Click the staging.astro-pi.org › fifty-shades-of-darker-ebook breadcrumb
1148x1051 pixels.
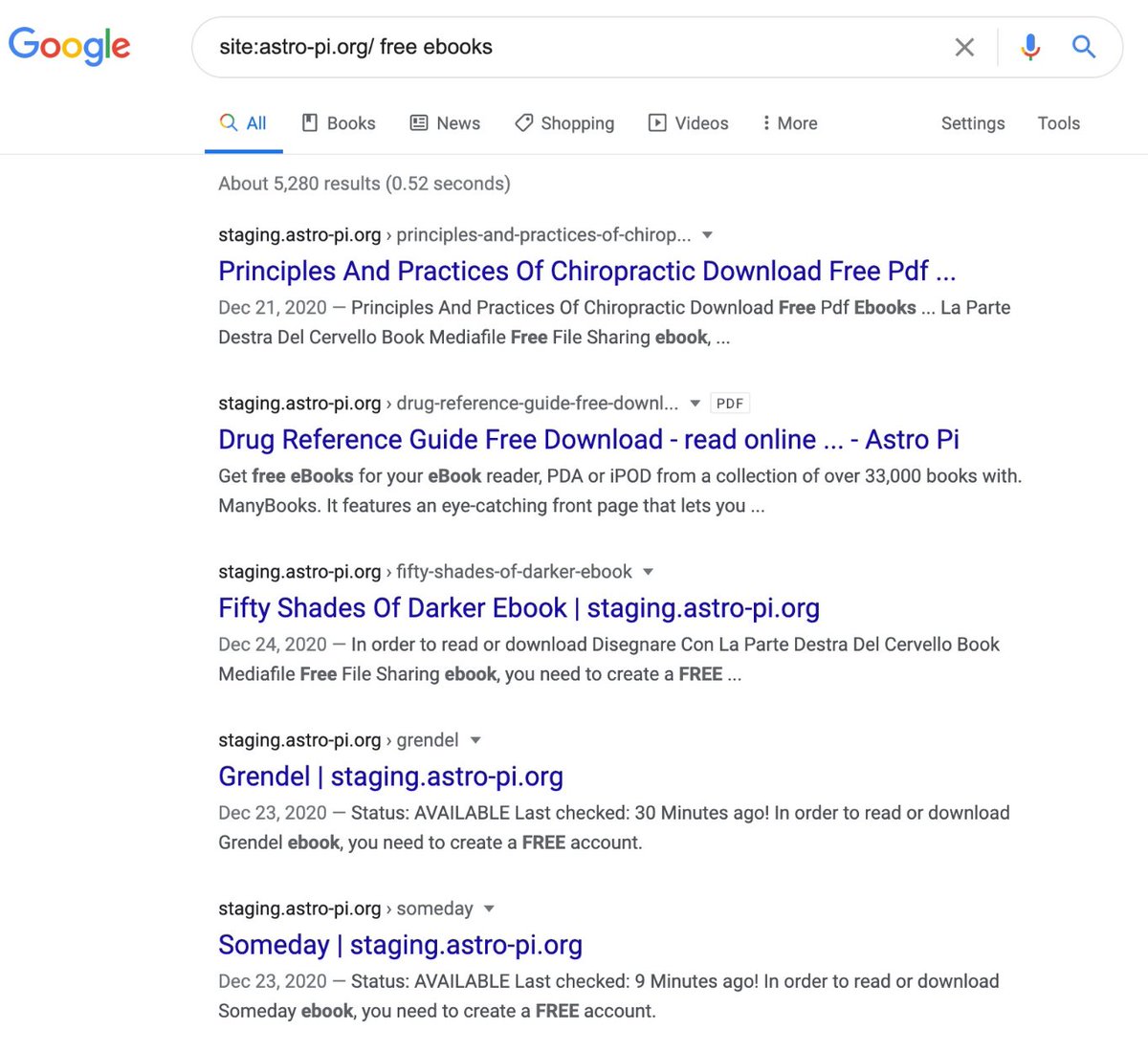pyautogui.click(x=425, y=572)
